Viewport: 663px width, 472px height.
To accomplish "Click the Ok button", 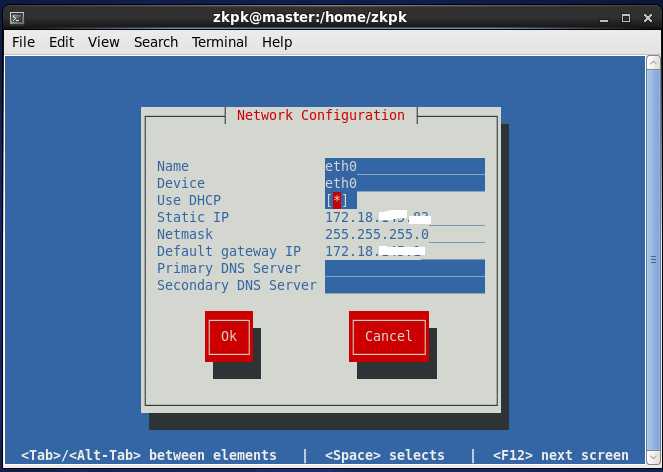I will click(229, 337).
